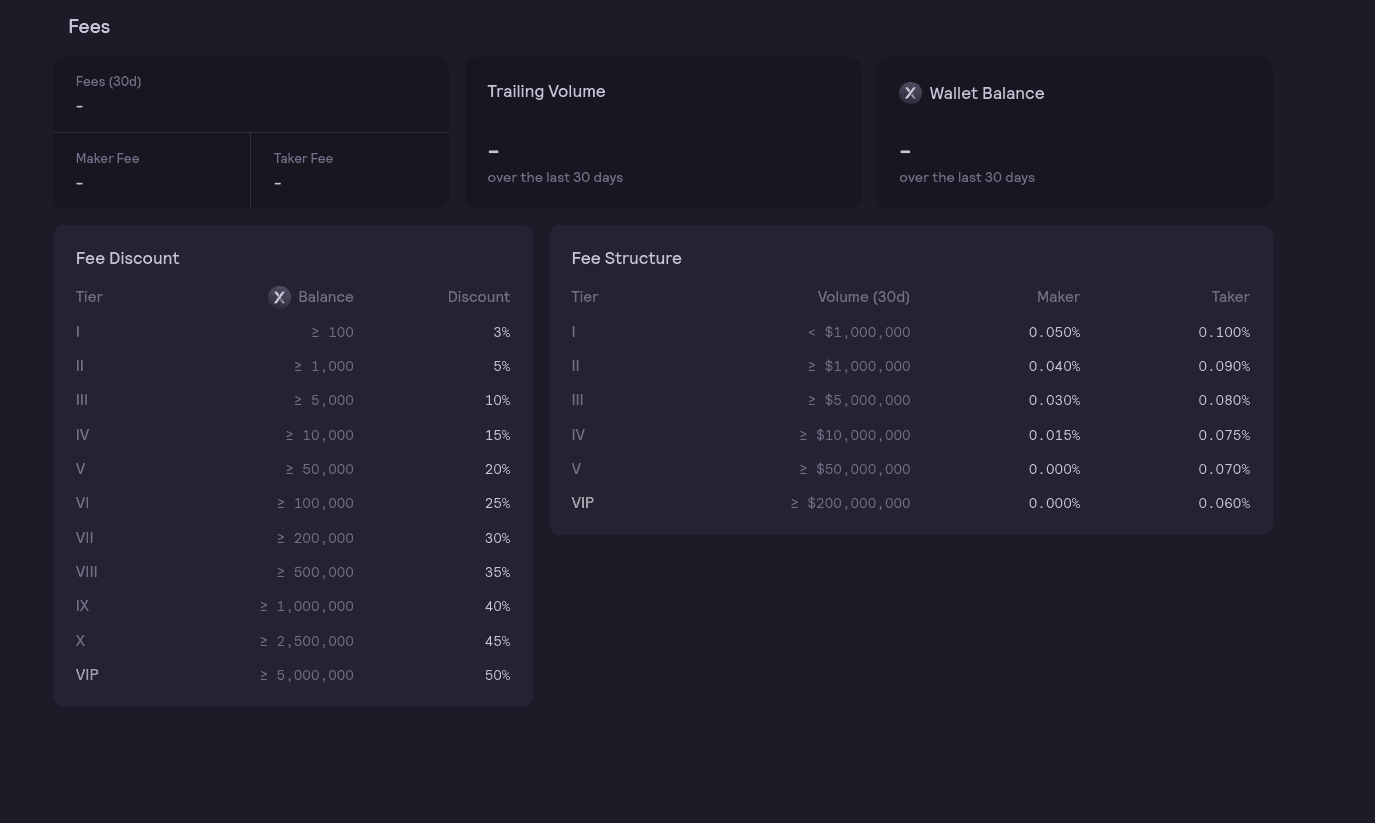The width and height of the screenshot is (1375, 823).
Task: Select the Trailing Volume card
Action: 662,132
